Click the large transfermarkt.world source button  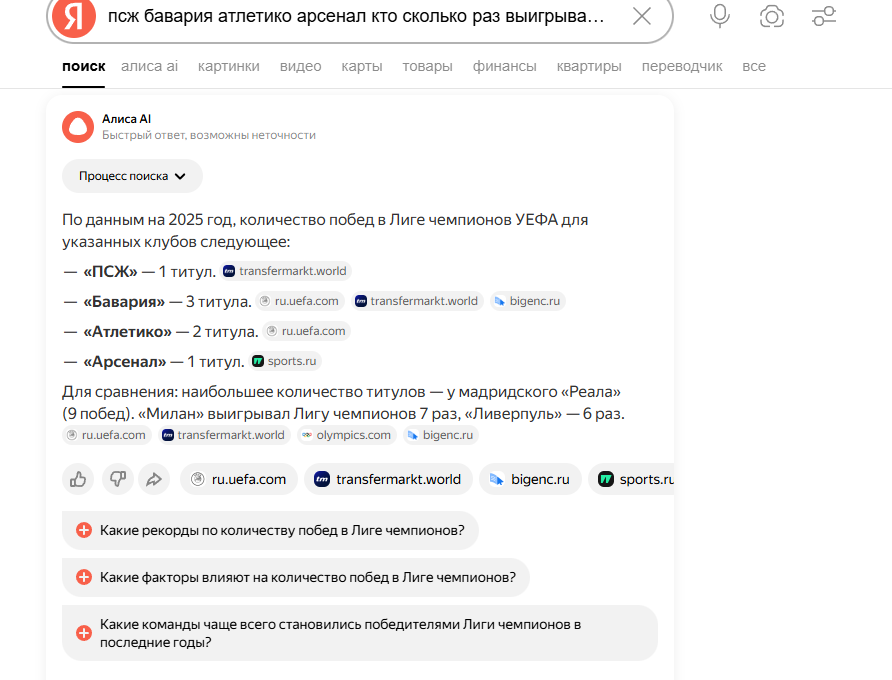coord(388,479)
